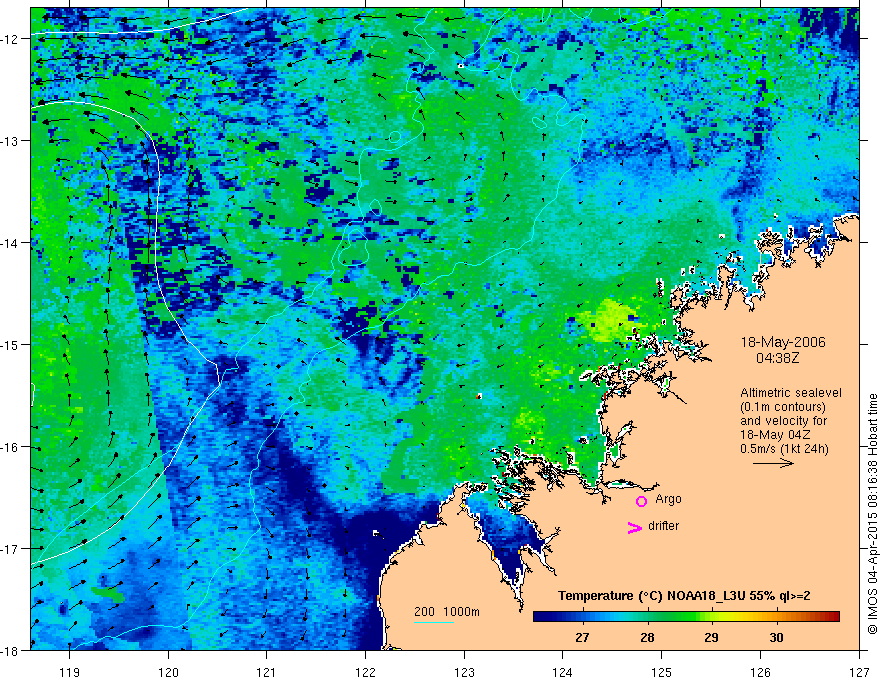Click latitude axis label -14
880x680 pixels.
tap(11, 243)
